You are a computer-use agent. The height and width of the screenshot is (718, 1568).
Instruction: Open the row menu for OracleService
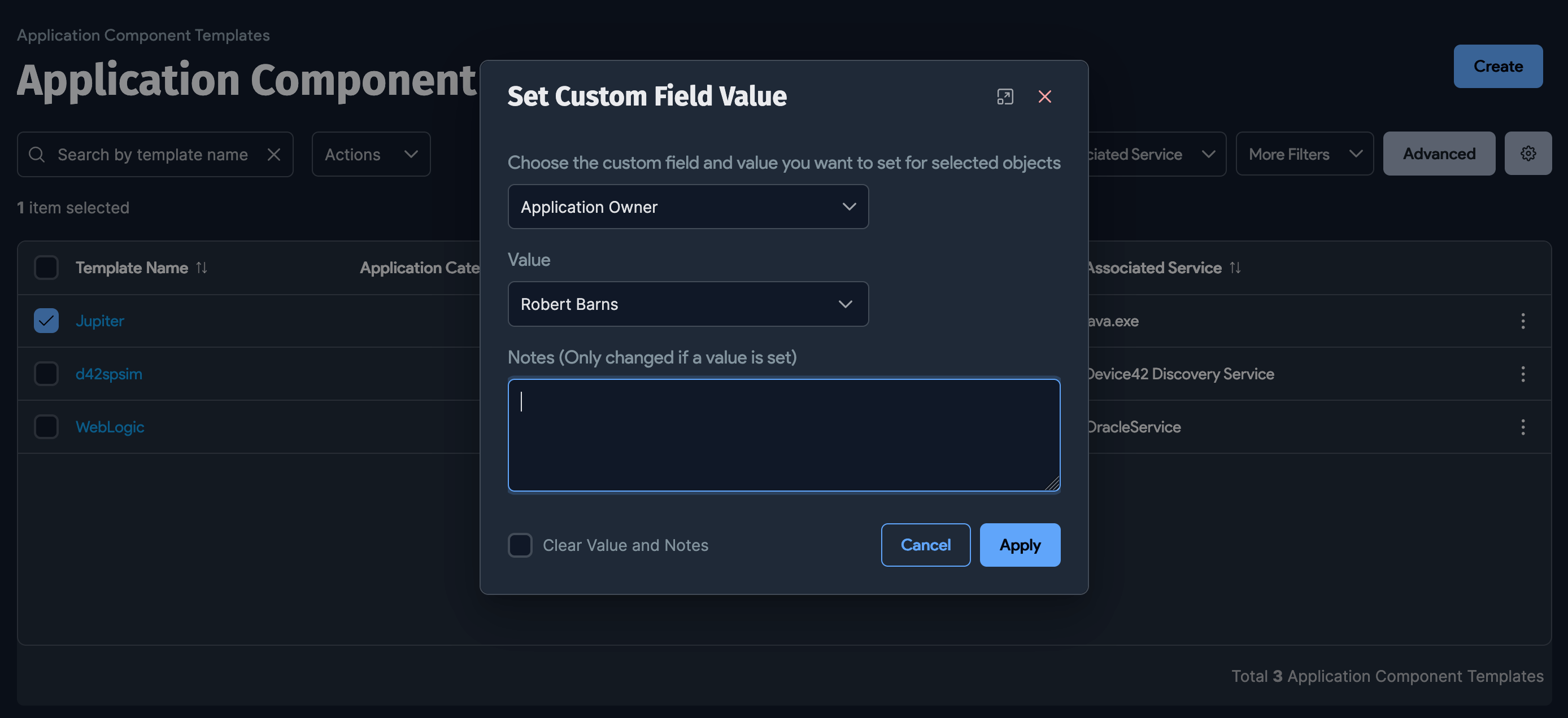1522,427
